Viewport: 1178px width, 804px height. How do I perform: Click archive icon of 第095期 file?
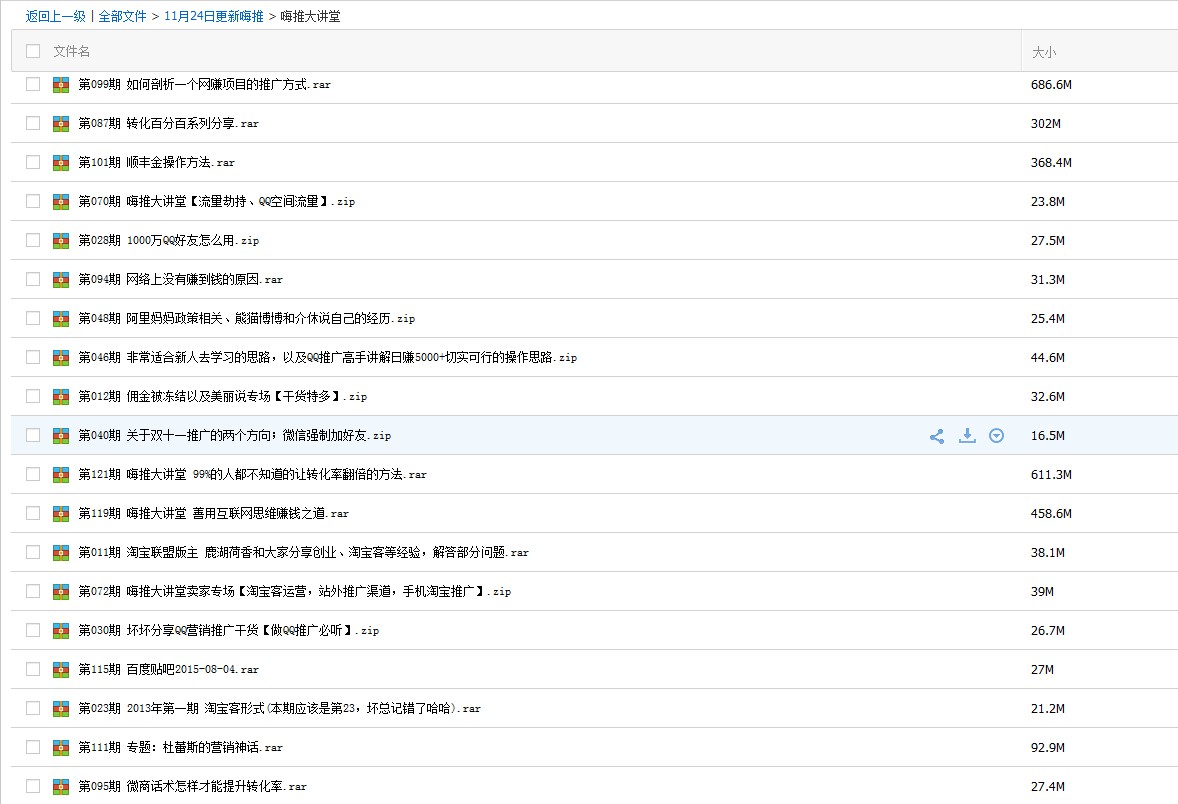[x=61, y=787]
